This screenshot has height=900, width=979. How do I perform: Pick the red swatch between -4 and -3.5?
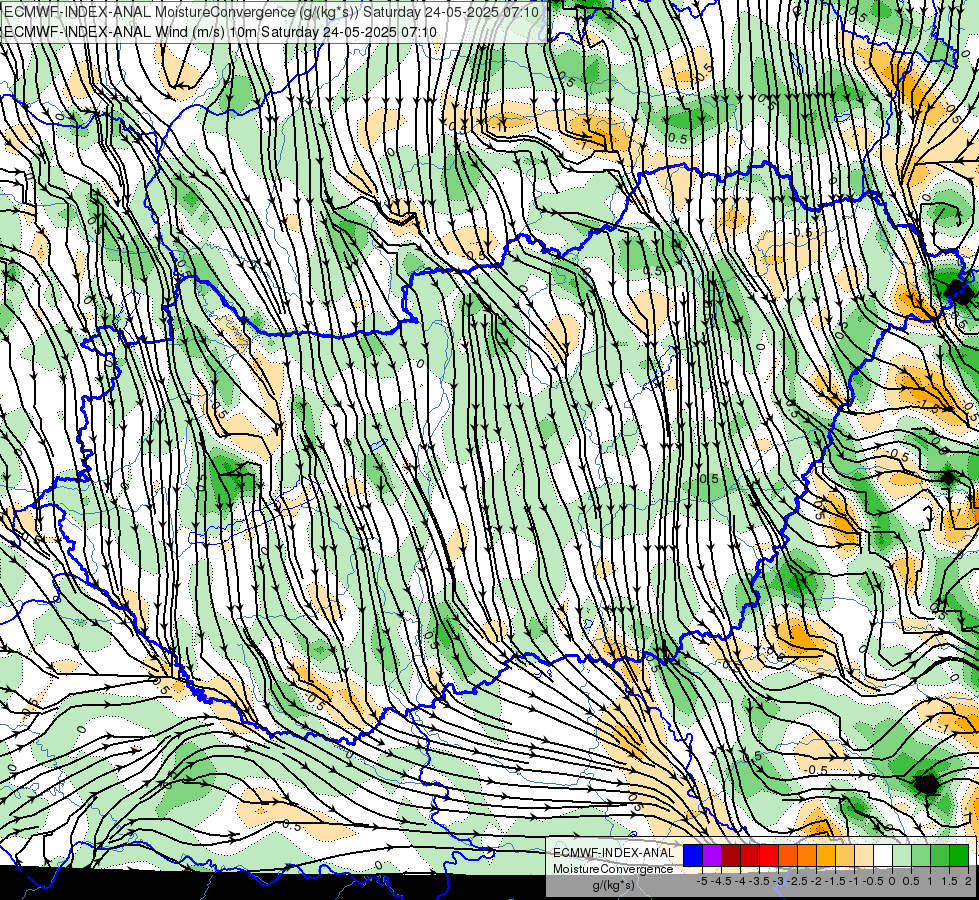750,855
